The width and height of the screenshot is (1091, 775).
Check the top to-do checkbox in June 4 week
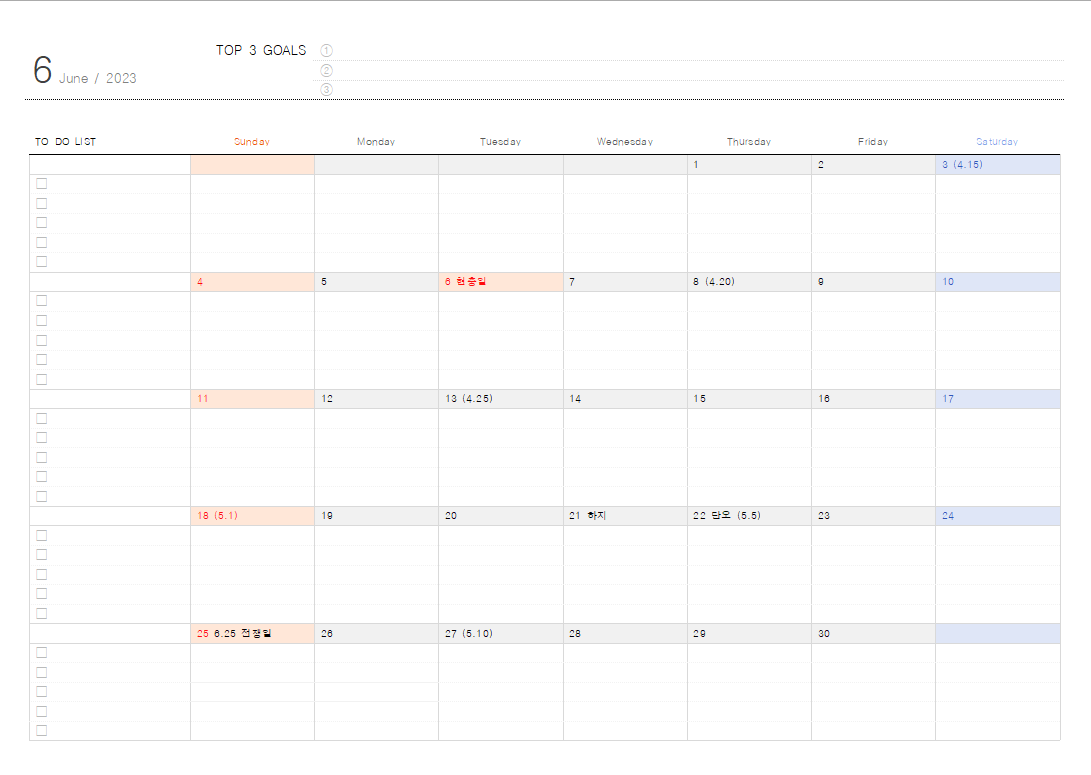[x=42, y=301]
